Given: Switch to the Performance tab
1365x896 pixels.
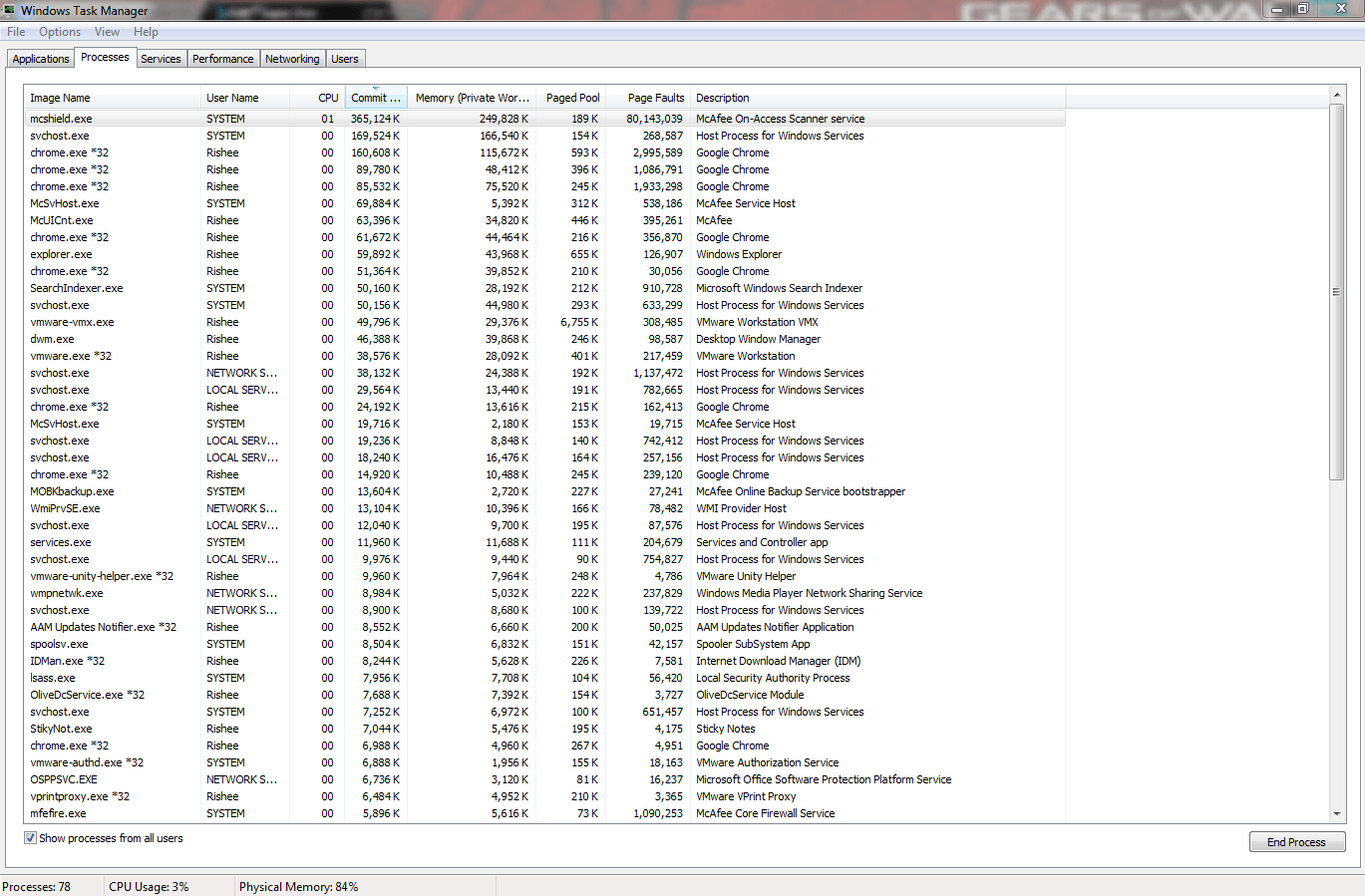Looking at the screenshot, I should [x=223, y=59].
